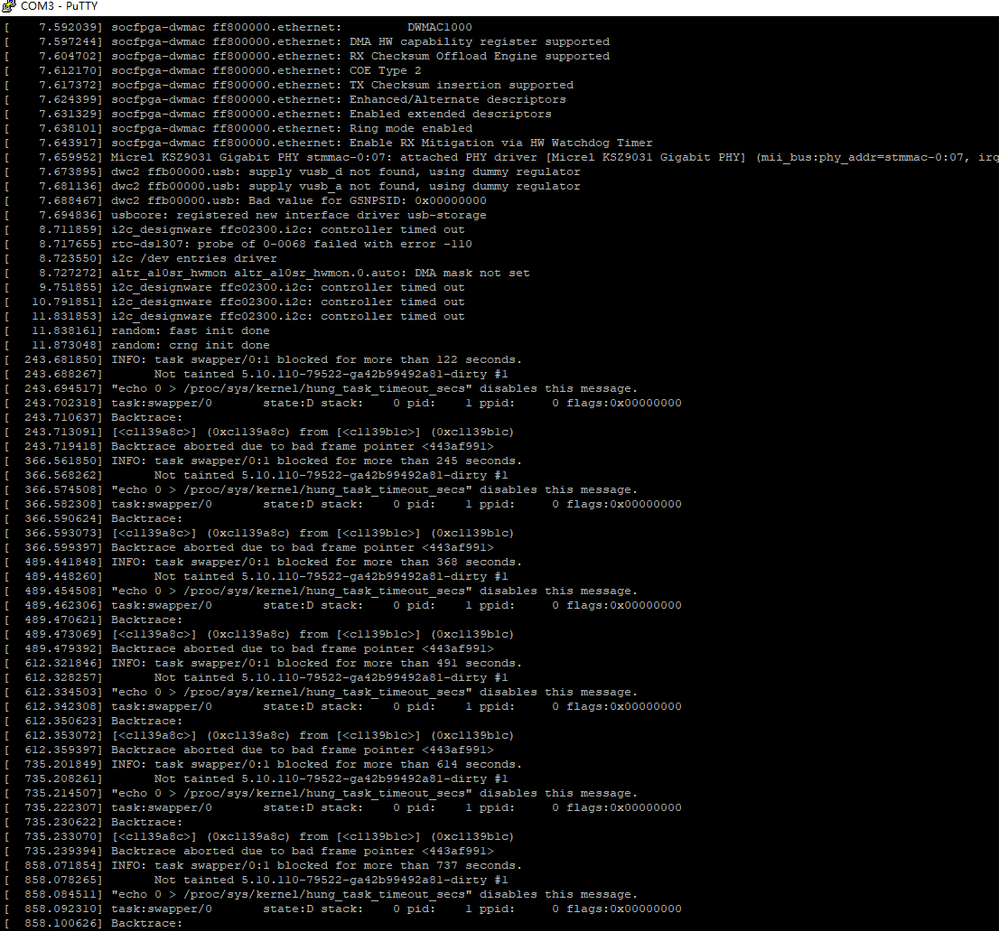Screen dimensions: 999x931
Task: Select 'Not tainted' line at 366.568262
Action: click(256, 475)
